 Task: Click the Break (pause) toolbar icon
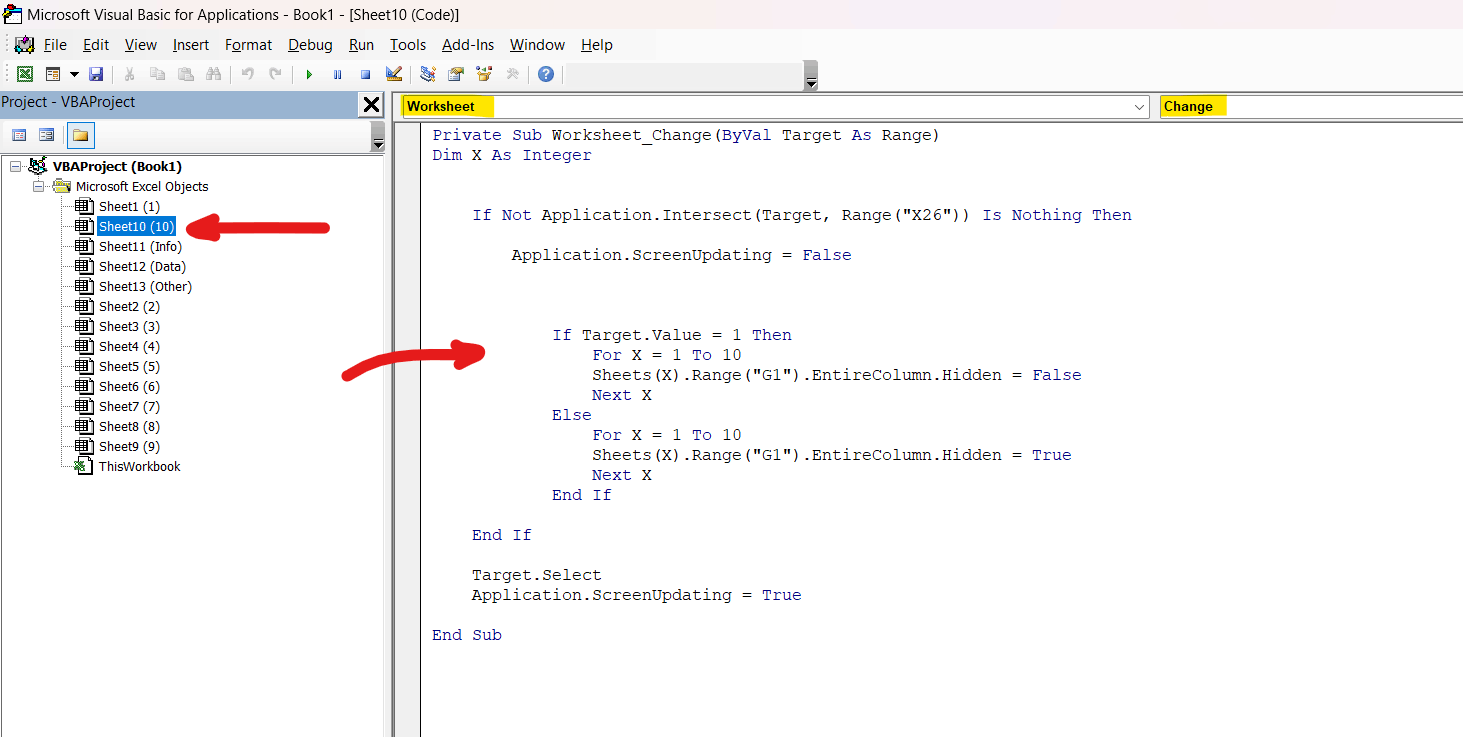[x=337, y=74]
